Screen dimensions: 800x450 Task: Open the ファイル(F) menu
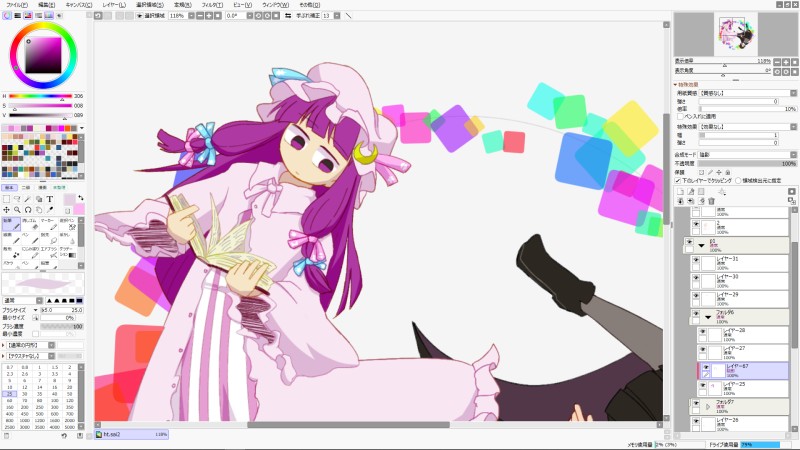(x=17, y=5)
